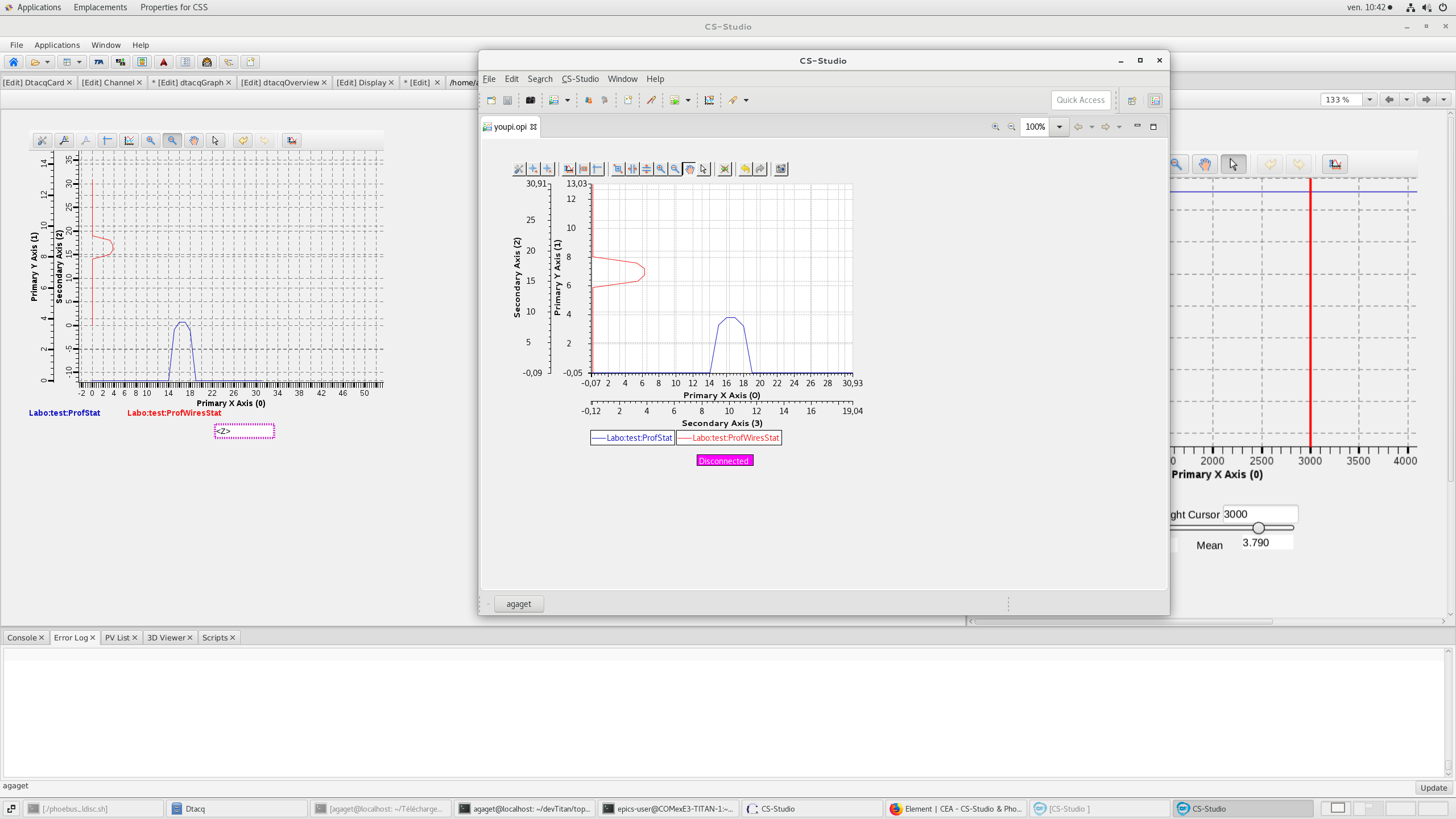Image resolution: width=1456 pixels, height=819 pixels.
Task: Click the Quick Access field
Action: (x=1081, y=100)
